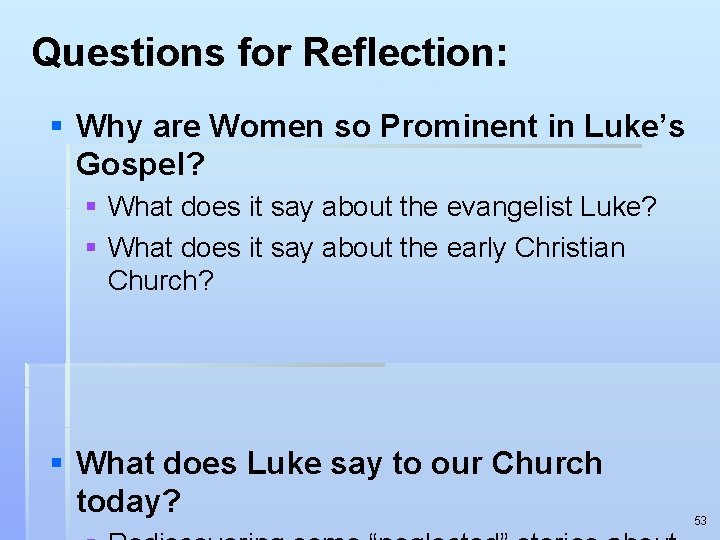Viewport: 720px width, 540px height.
Task: Click the word "Gospel?" in the first bullet
Action: [140, 164]
